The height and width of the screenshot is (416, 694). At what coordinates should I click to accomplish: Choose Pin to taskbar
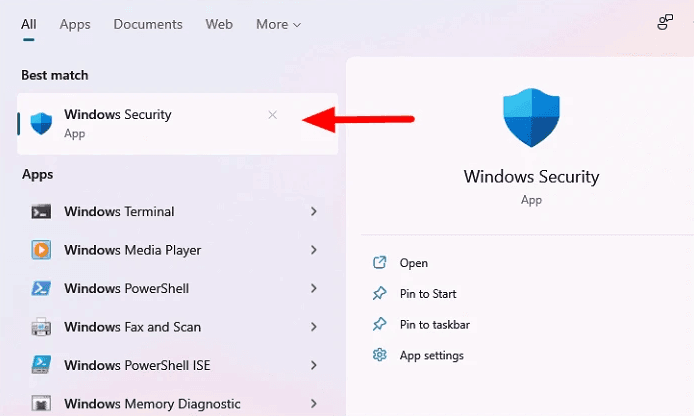tap(435, 324)
